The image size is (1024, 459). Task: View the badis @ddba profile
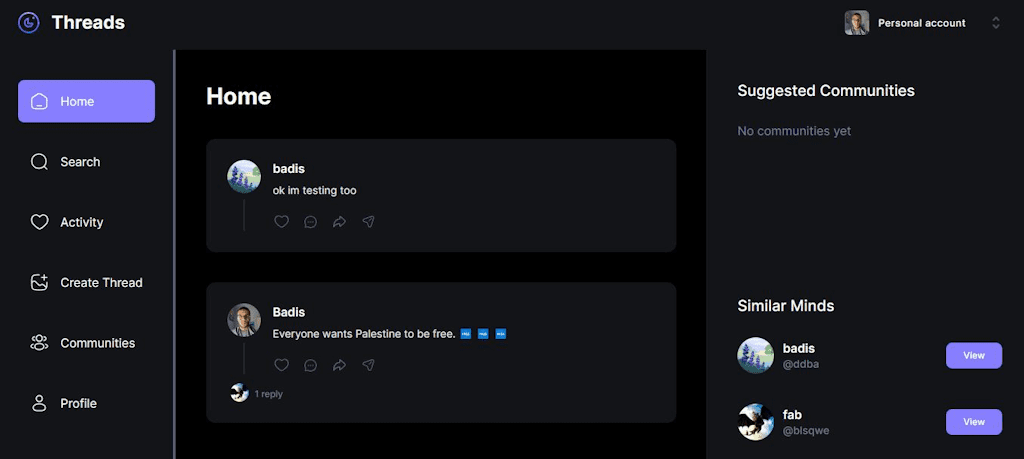(974, 356)
